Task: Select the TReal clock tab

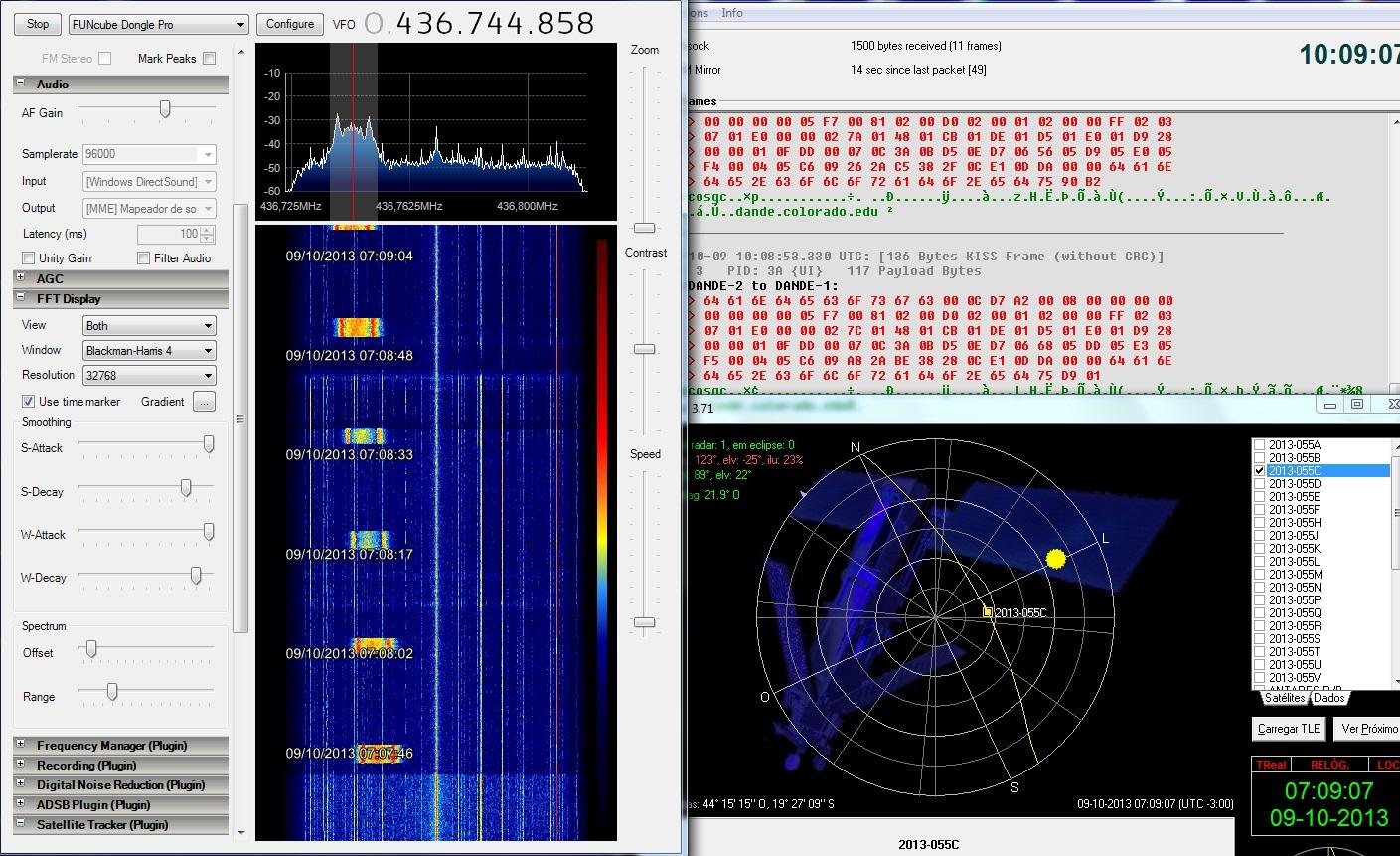Action: coord(1272,765)
